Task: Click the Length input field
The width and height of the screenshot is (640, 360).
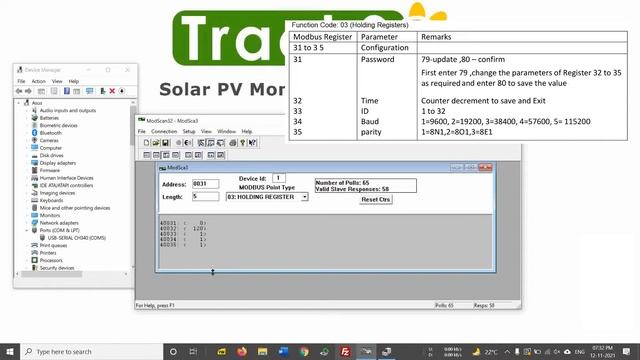Action: pos(205,196)
